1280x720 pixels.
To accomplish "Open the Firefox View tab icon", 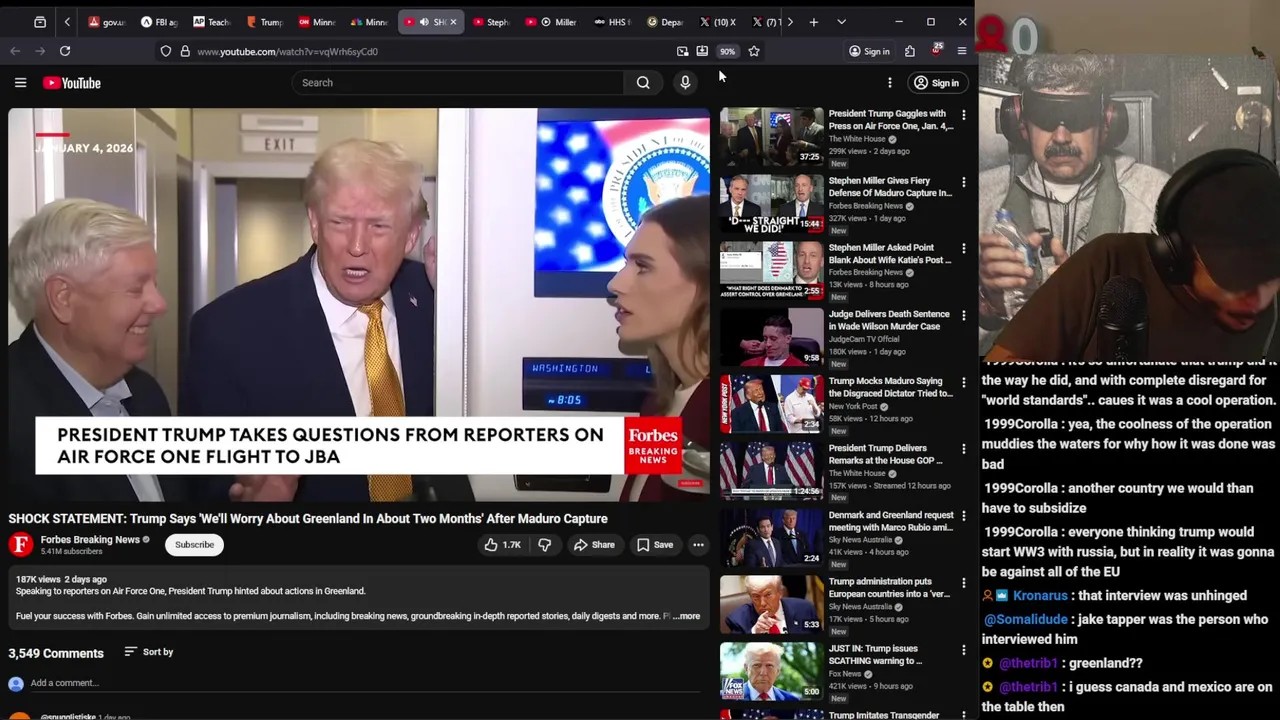I will [40, 22].
